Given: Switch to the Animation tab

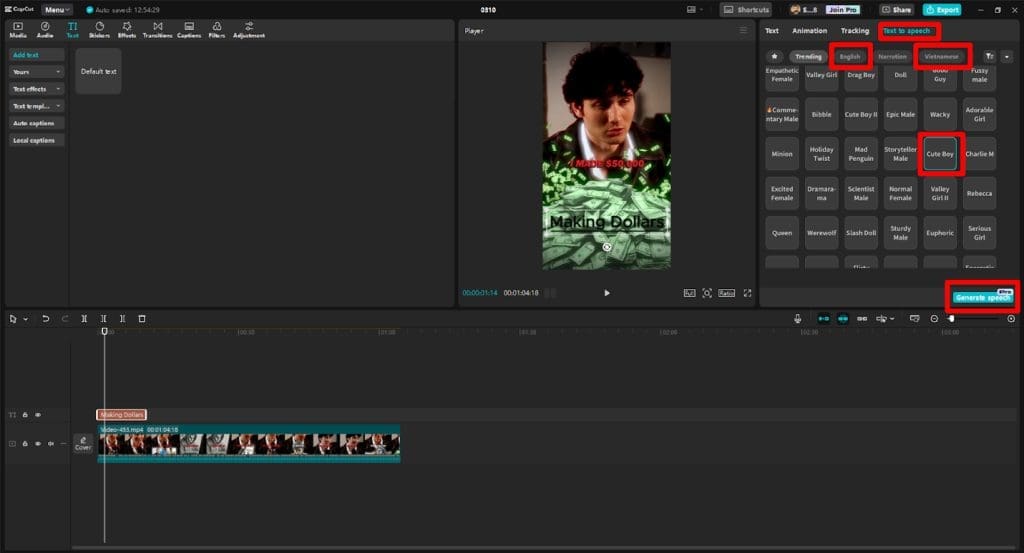Looking at the screenshot, I should (x=809, y=31).
